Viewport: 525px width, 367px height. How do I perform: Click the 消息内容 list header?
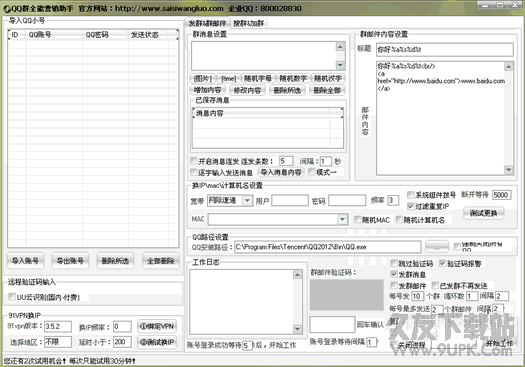tap(261, 113)
